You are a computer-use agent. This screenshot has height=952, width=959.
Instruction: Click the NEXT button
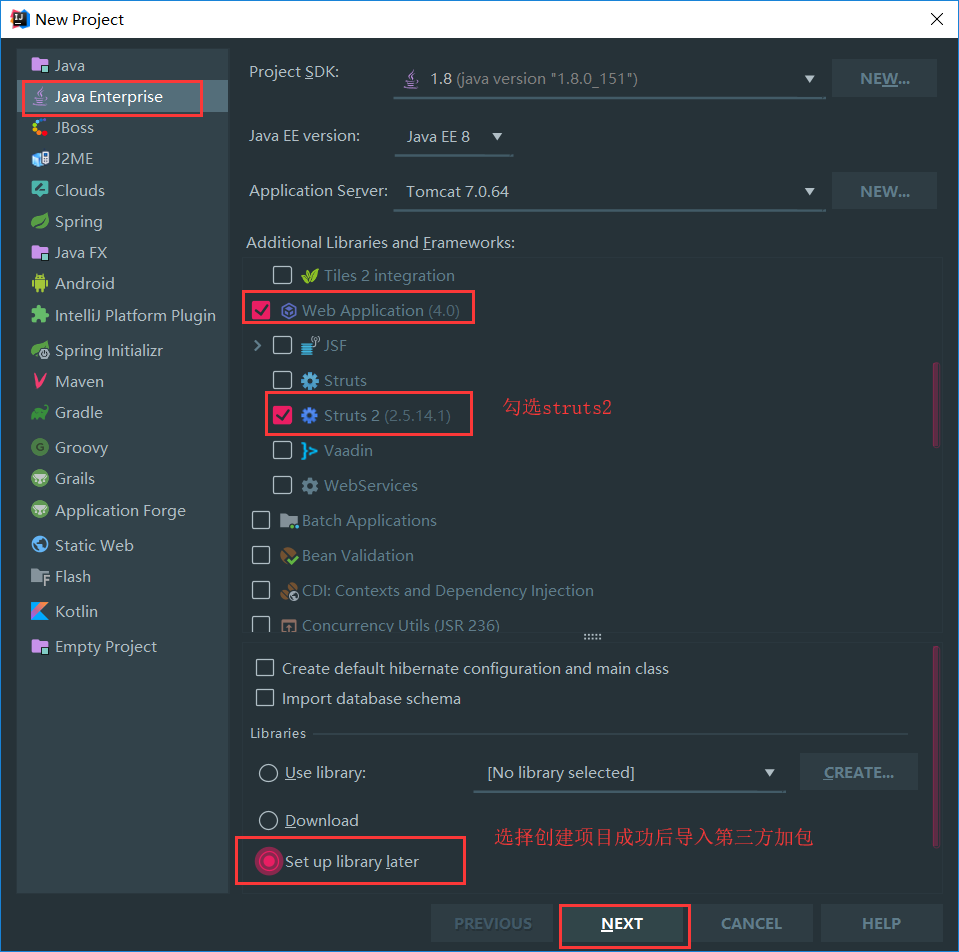pyautogui.click(x=621, y=923)
